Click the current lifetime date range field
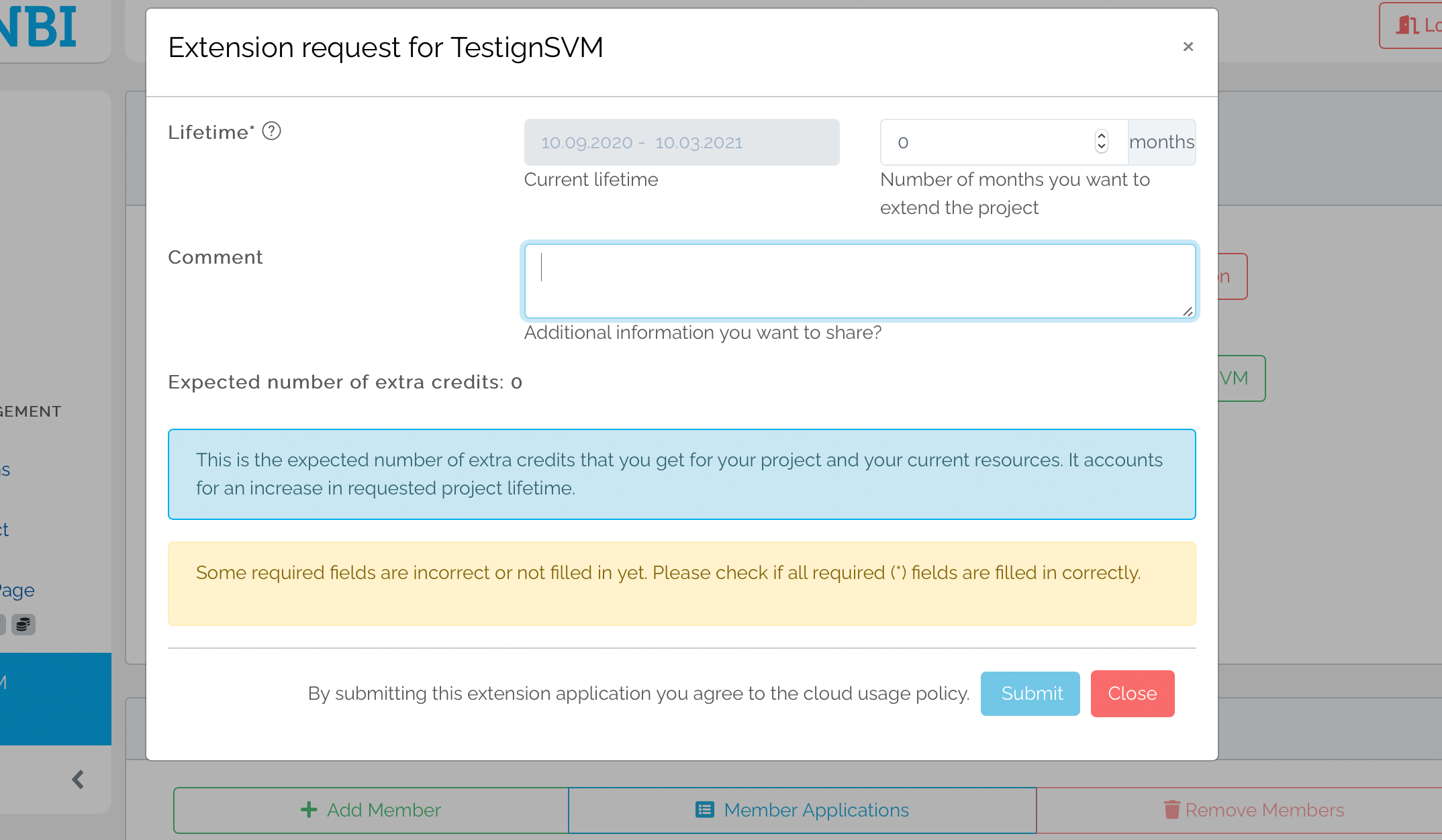 681,142
